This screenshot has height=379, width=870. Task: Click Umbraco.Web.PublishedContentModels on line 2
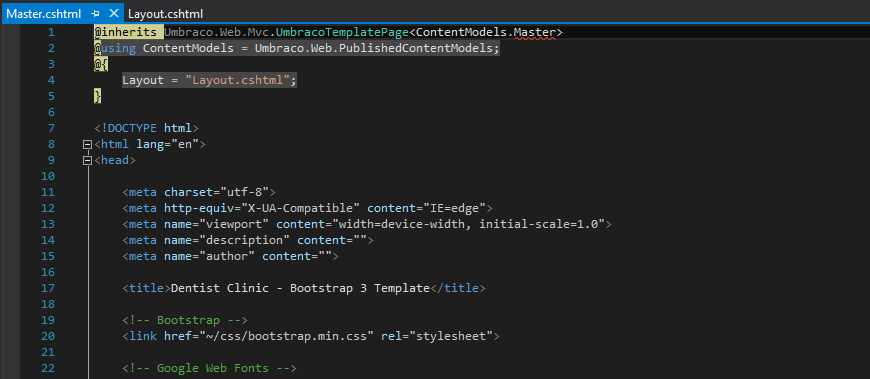point(373,48)
